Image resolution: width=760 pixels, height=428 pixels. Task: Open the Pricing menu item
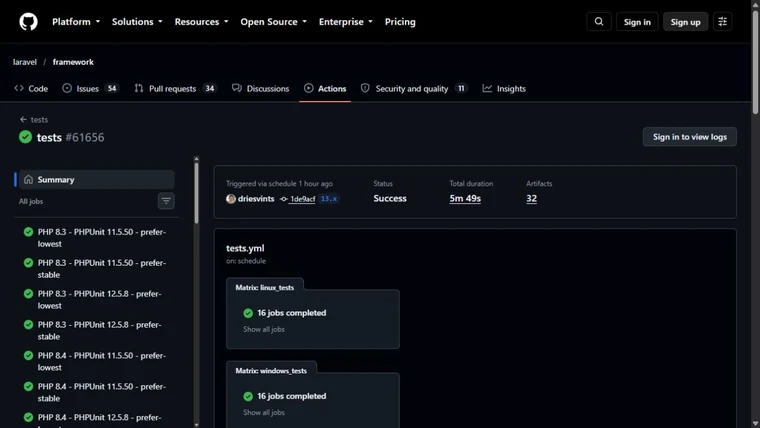[x=400, y=22]
